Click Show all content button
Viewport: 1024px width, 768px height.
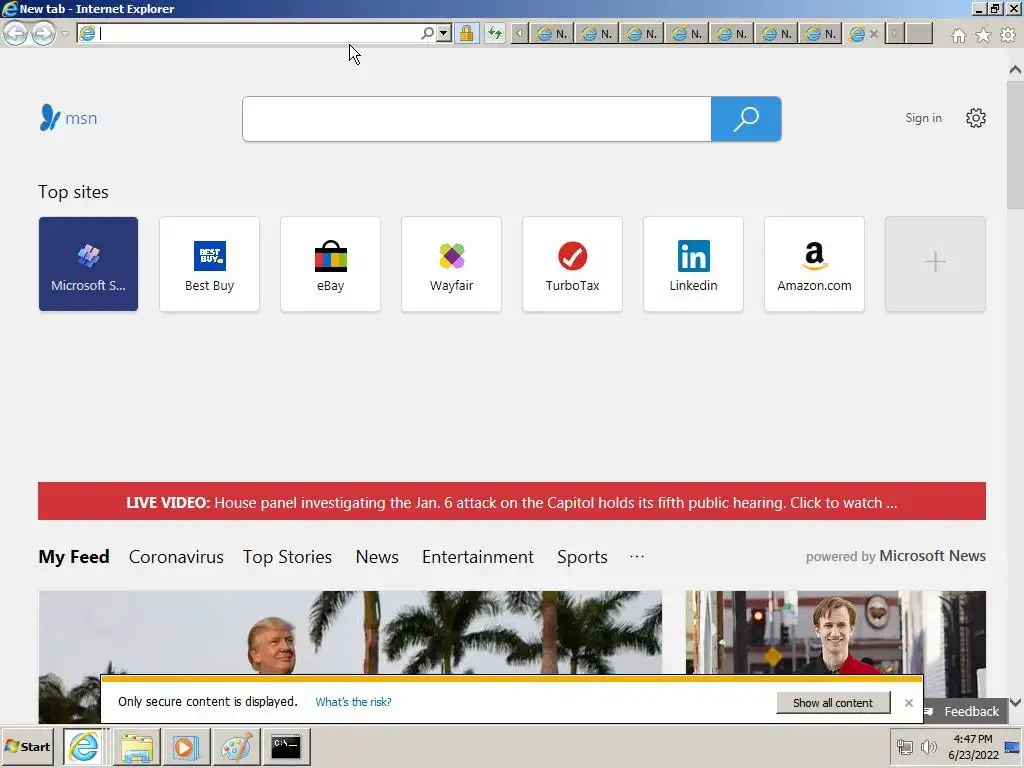(x=833, y=703)
